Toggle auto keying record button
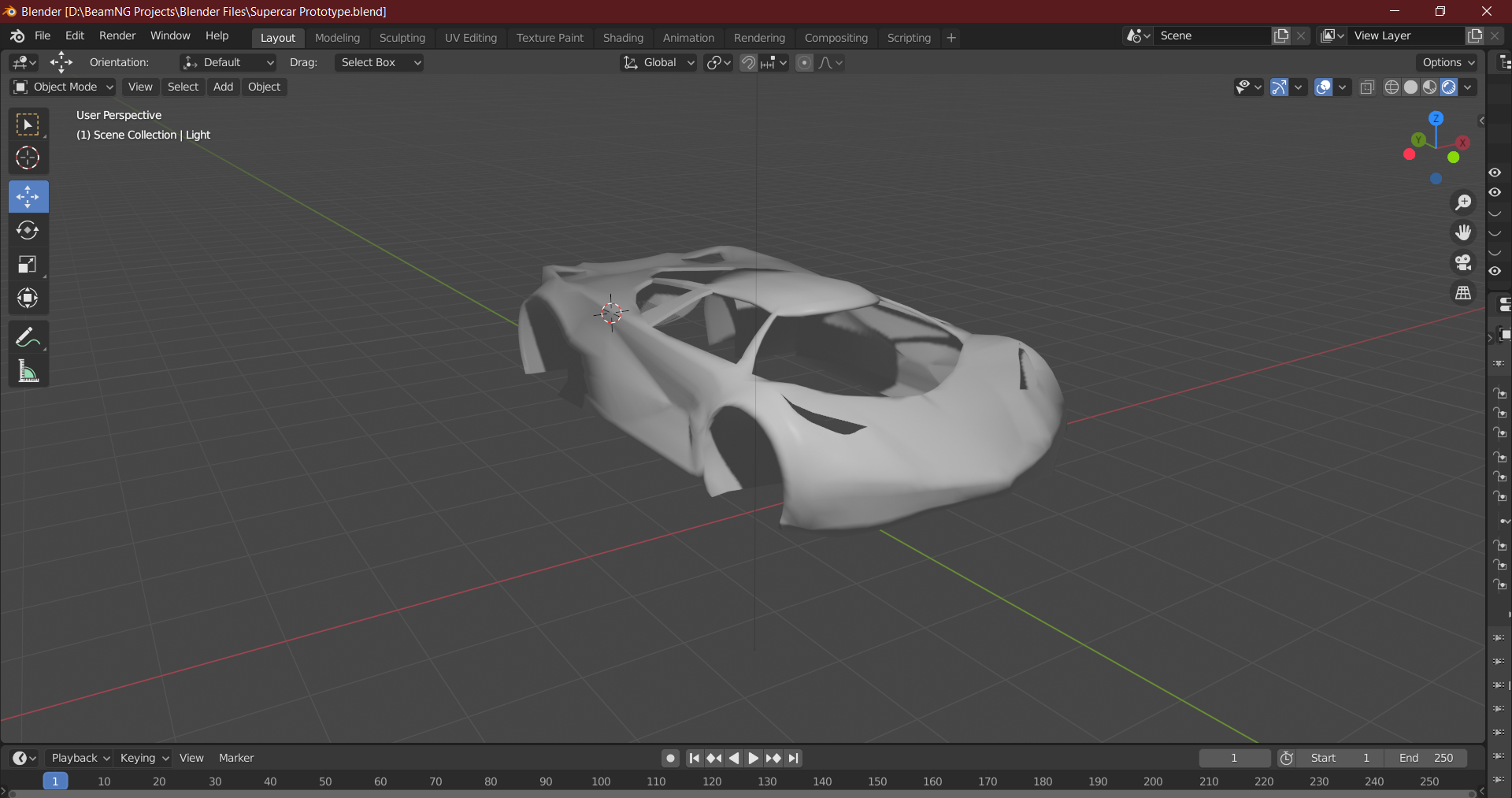Screen dimensions: 1512x798 tap(670, 758)
